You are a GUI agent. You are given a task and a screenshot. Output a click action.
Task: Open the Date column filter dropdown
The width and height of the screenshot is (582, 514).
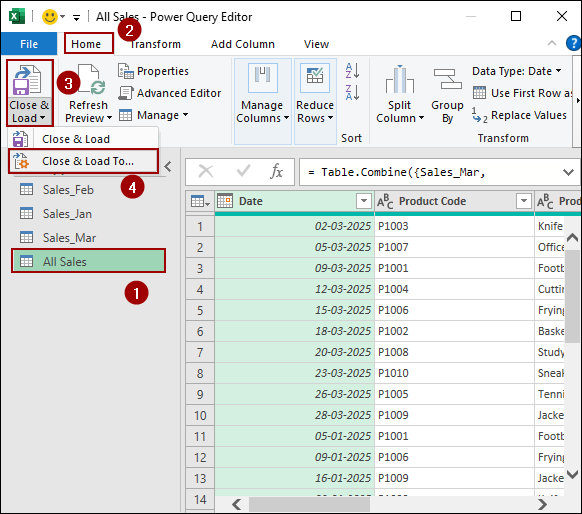364,201
